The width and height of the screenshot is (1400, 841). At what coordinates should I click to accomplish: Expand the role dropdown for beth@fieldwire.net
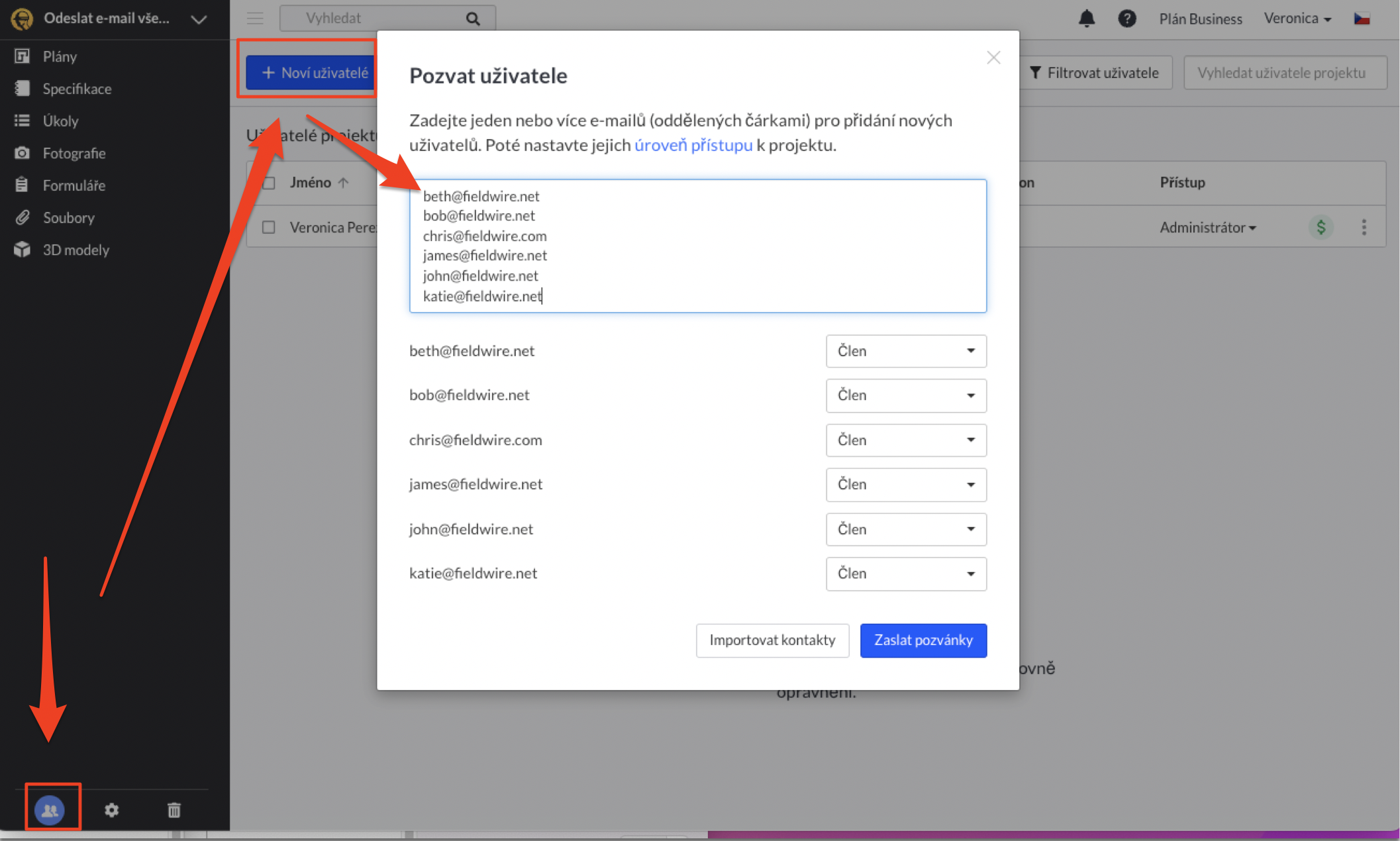[x=905, y=351]
